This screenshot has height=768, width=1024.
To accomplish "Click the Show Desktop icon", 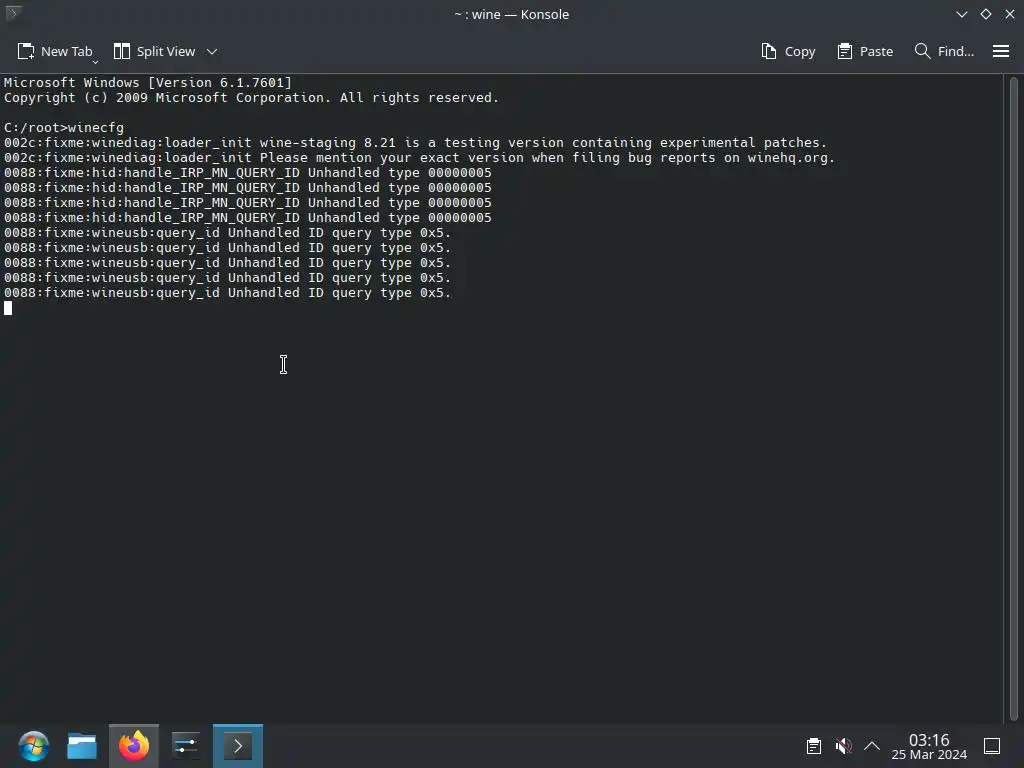I will coord(992,746).
